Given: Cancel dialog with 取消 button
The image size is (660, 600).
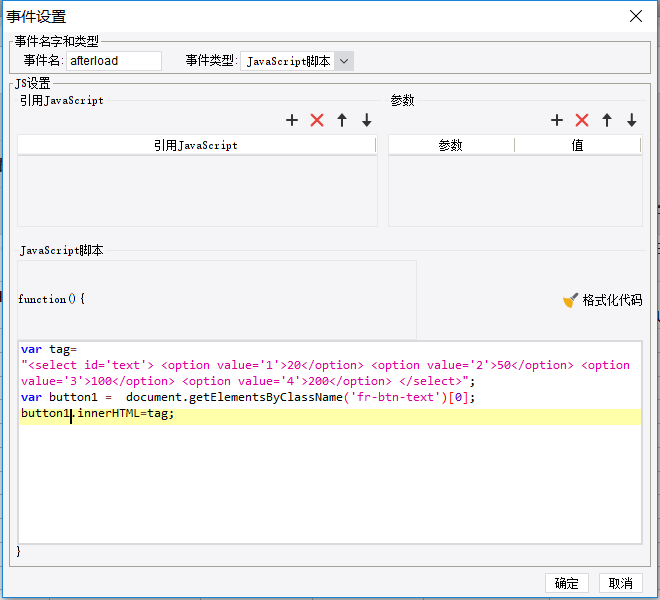Looking at the screenshot, I should [620, 583].
